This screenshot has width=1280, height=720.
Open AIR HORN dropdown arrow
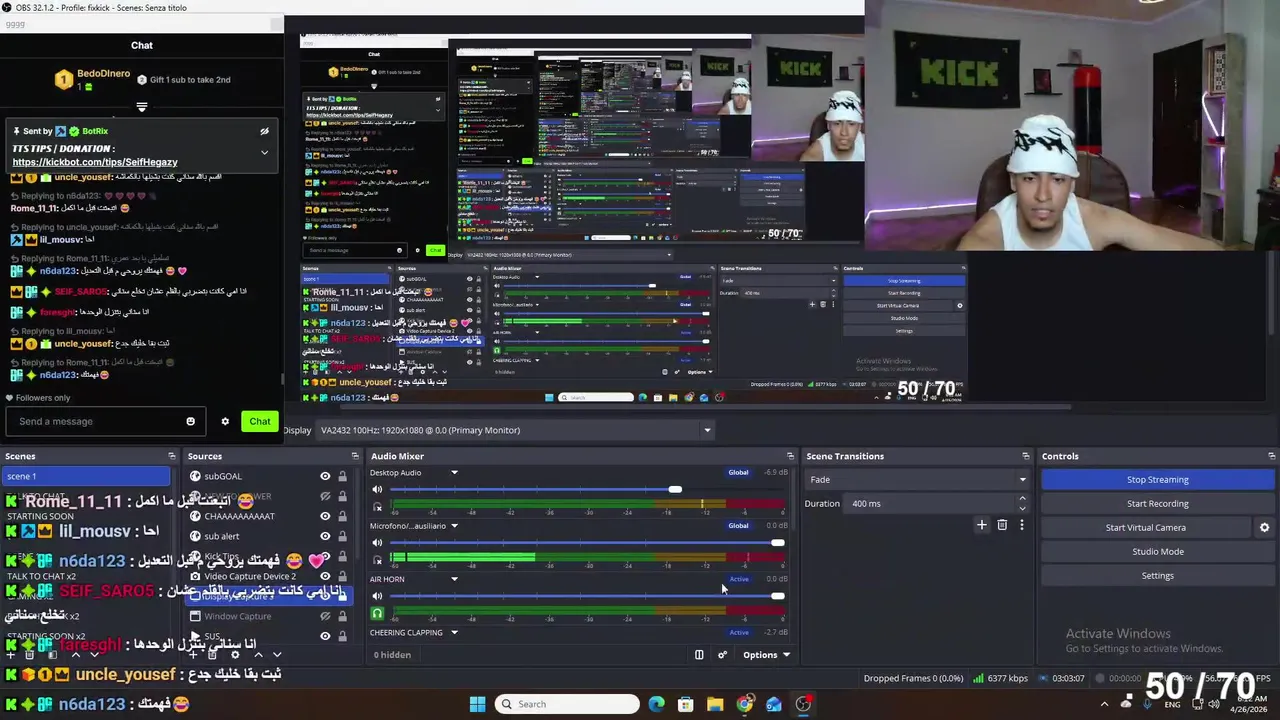[x=454, y=579]
